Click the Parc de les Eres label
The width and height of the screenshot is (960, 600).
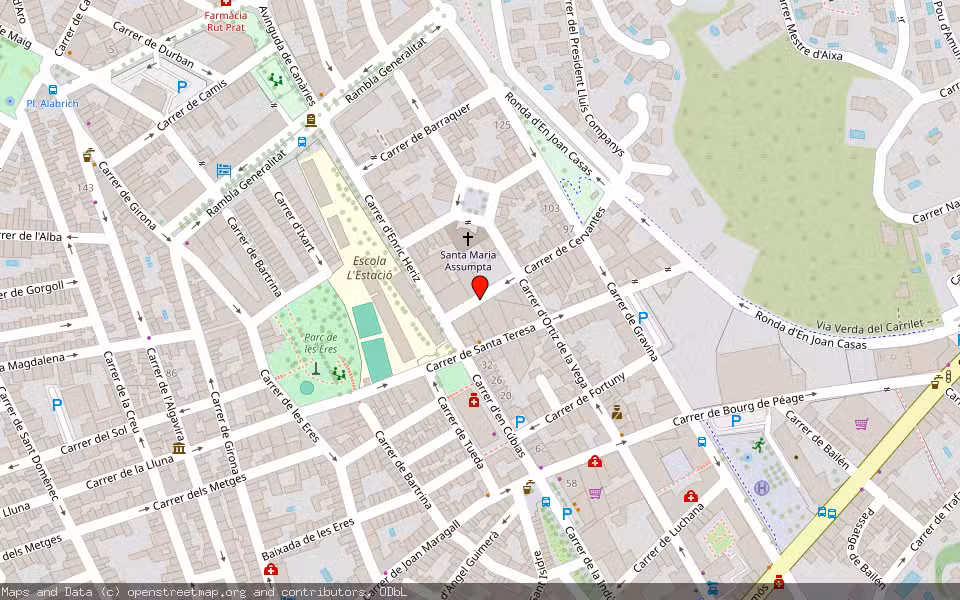click(x=321, y=343)
